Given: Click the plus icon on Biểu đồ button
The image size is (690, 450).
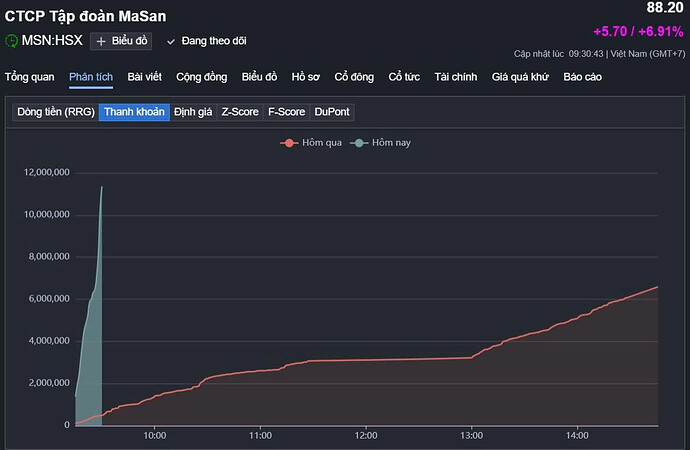Looking at the screenshot, I should [101, 41].
